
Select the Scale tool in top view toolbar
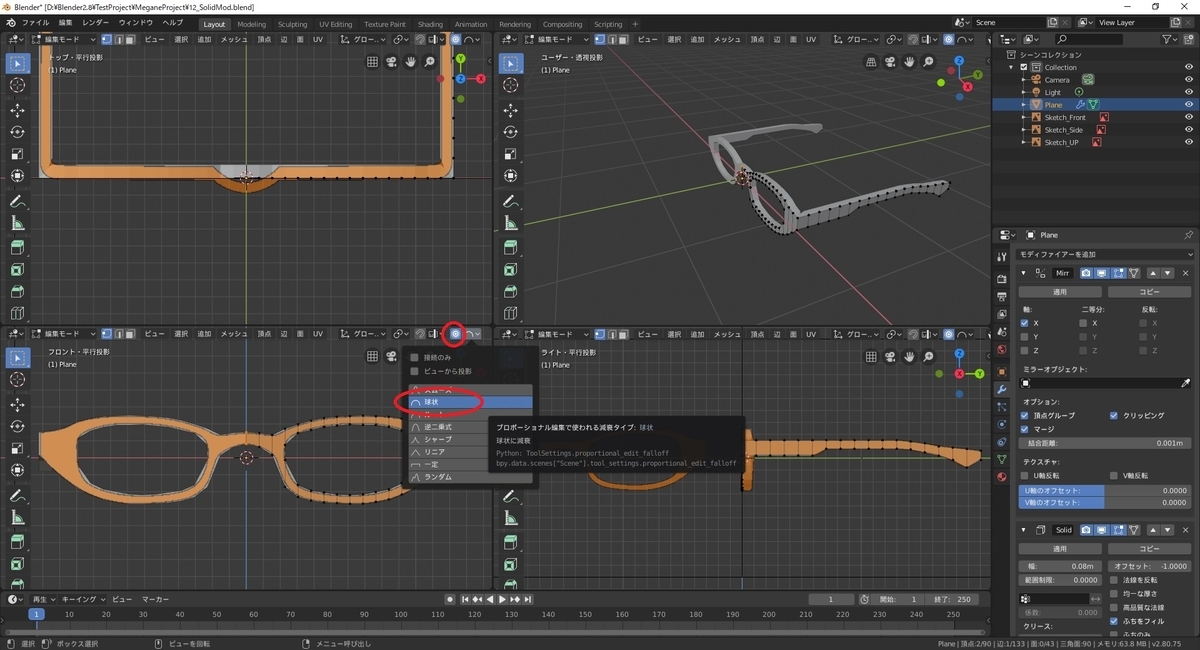click(x=17, y=154)
